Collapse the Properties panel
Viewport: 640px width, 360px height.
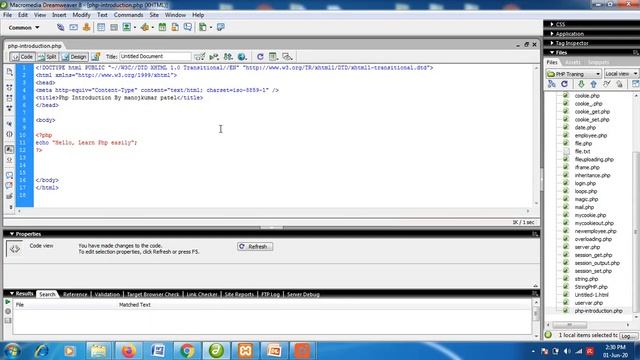pyautogui.click(x=25, y=234)
